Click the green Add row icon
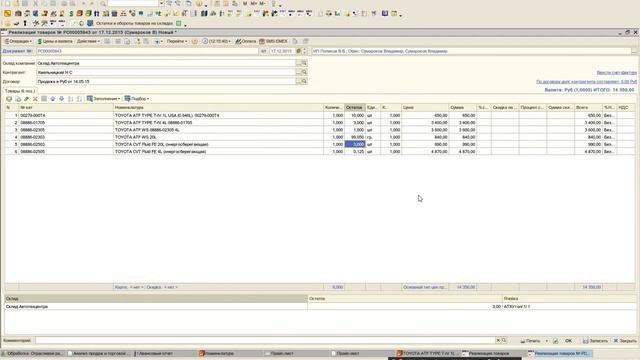This screenshot has height=360, width=640. point(9,99)
